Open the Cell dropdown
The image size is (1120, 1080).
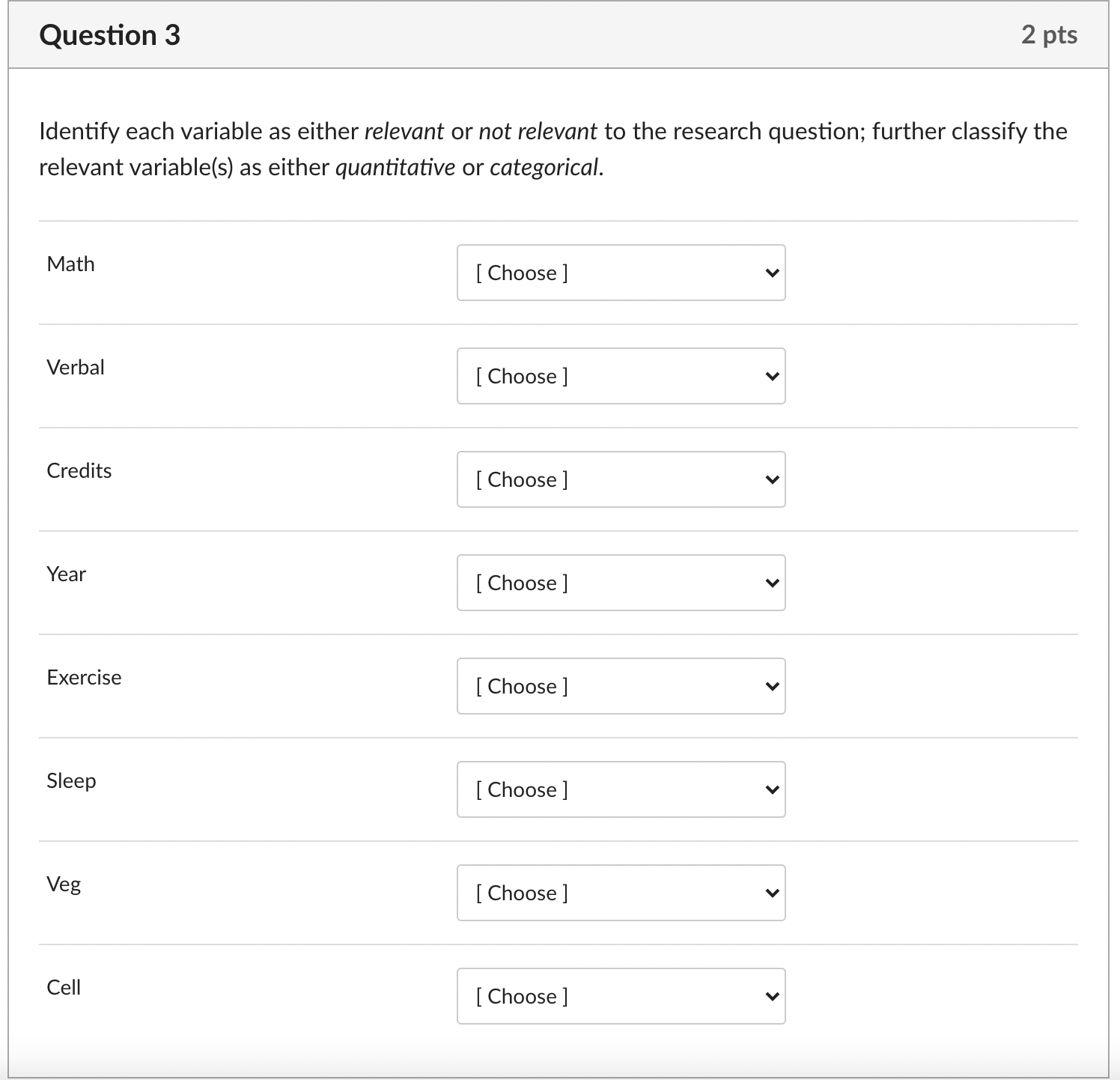pyautogui.click(x=620, y=996)
